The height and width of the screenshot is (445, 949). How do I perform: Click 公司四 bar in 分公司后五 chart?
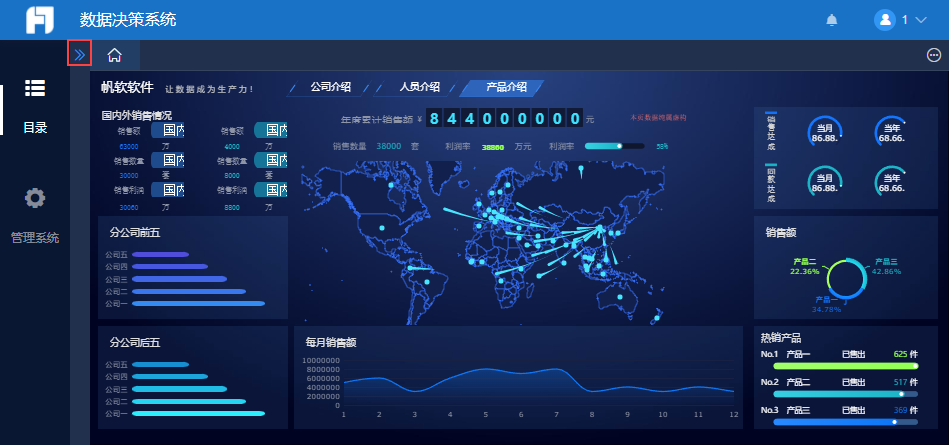(x=170, y=377)
